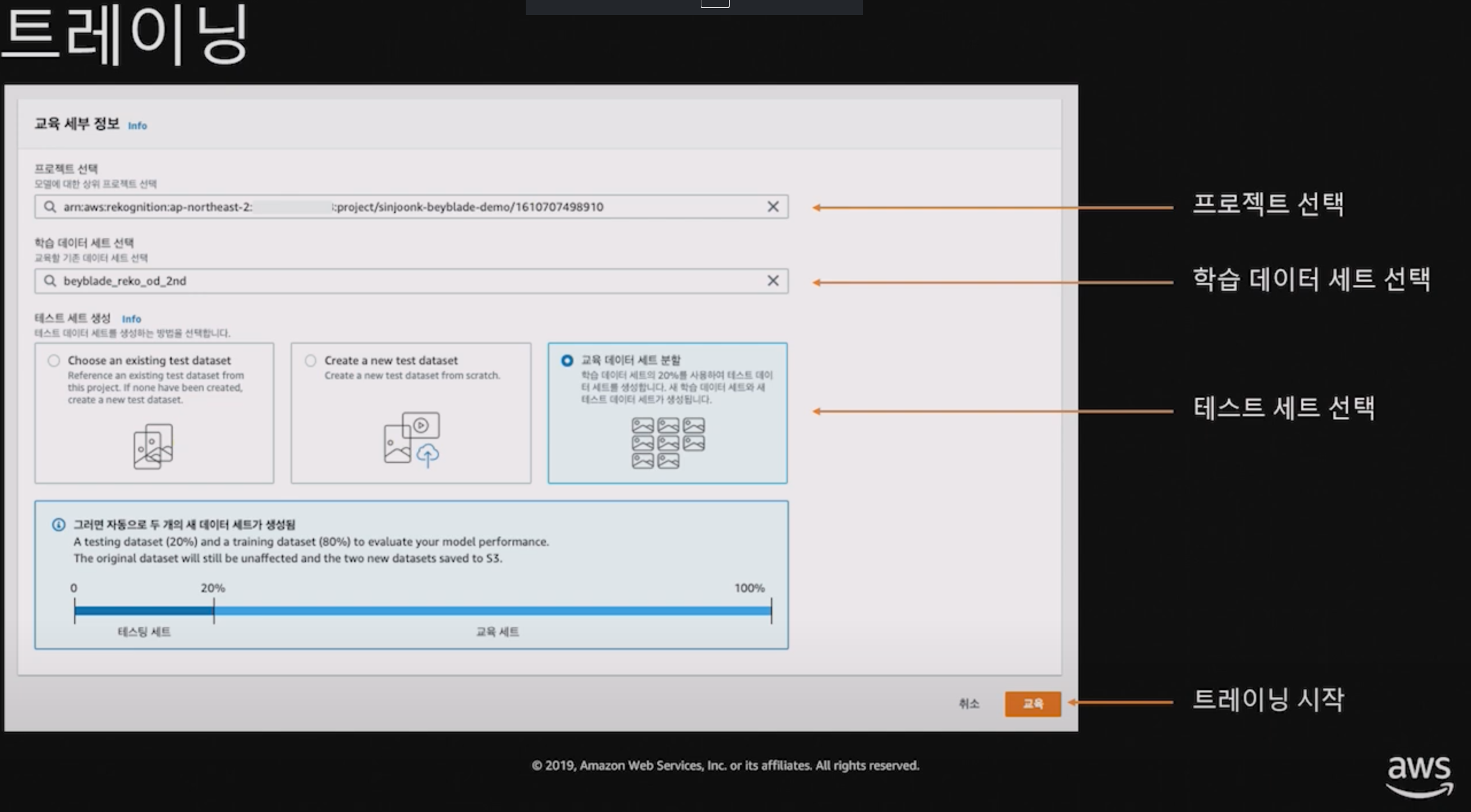
Task: Select Create a new test dataset radio
Action: (x=310, y=360)
